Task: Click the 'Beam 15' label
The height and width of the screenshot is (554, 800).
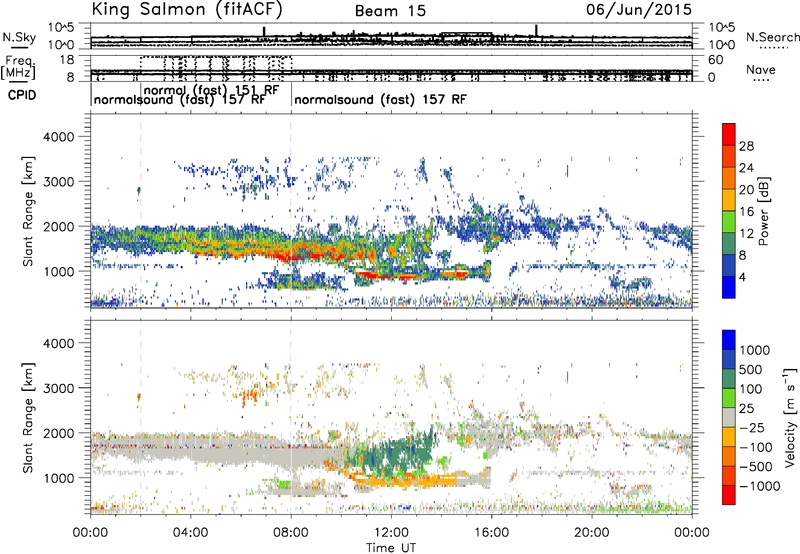Action: pyautogui.click(x=390, y=11)
